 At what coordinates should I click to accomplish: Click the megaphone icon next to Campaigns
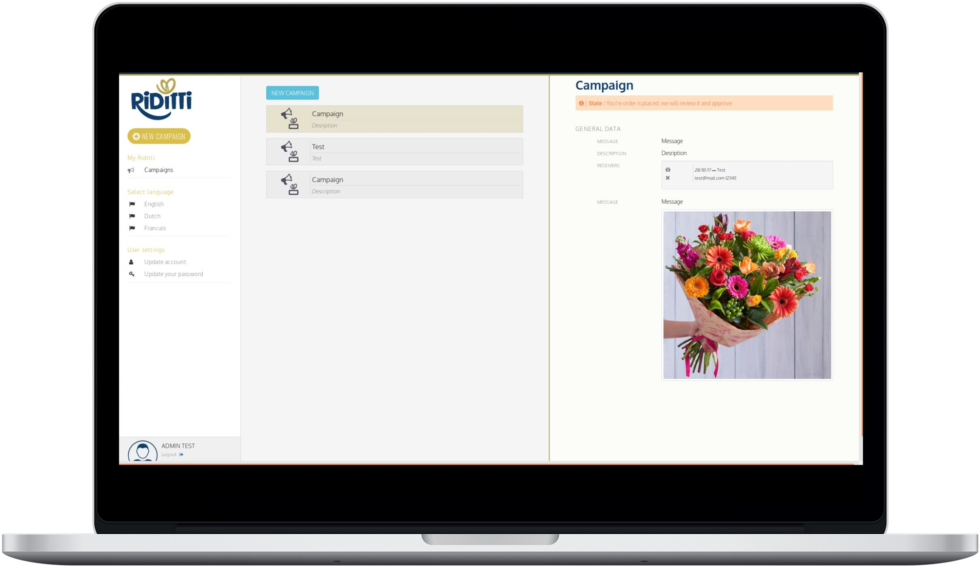click(x=132, y=170)
